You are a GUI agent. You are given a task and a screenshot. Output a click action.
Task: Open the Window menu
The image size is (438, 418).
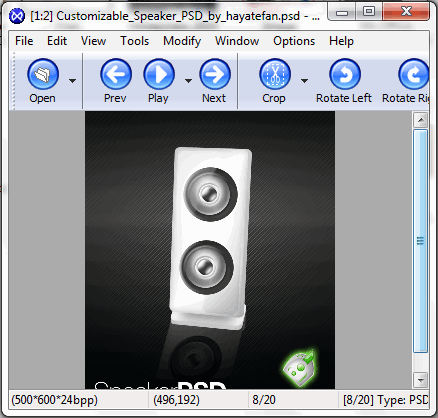(x=237, y=41)
